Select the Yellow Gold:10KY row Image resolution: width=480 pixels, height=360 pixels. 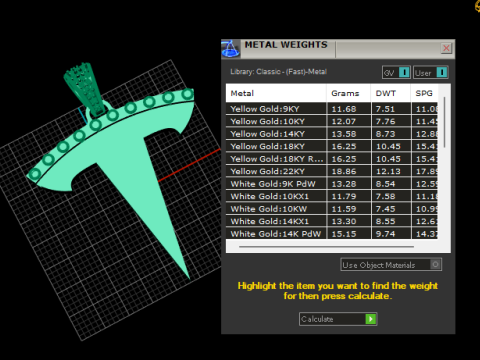[332, 121]
